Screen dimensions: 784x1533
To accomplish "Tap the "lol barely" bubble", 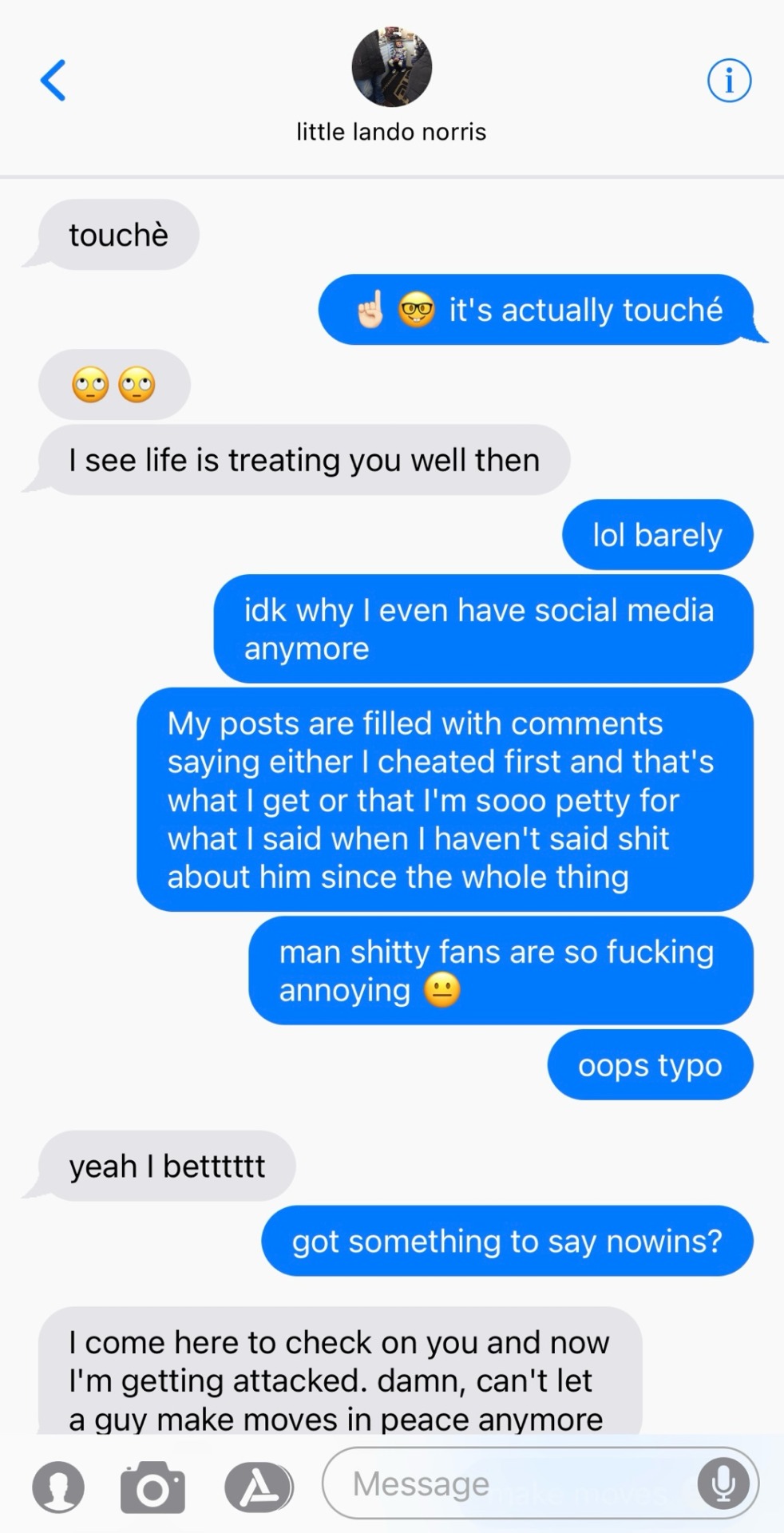I will pos(658,535).
